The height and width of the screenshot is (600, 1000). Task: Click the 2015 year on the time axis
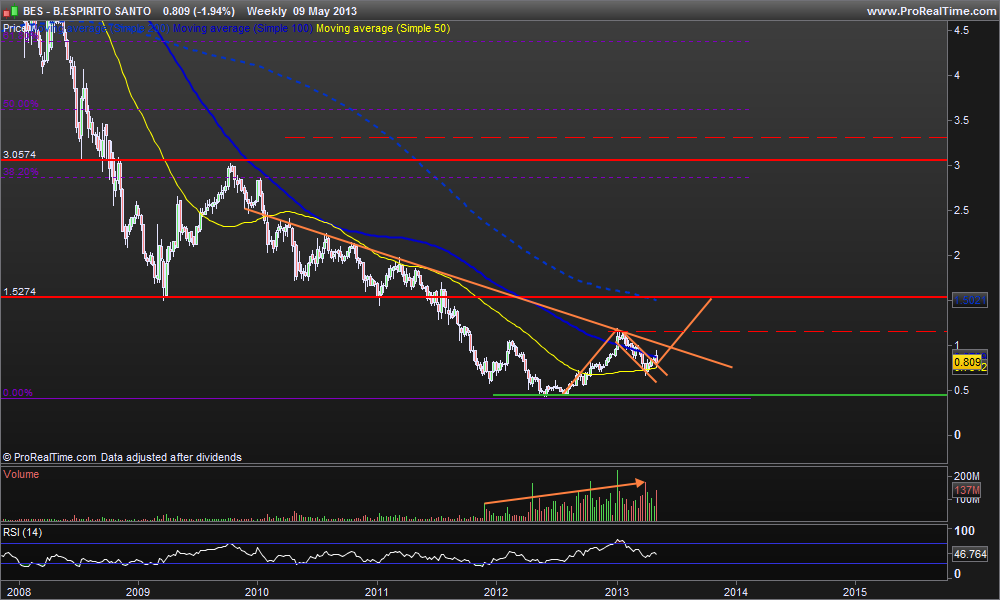point(855,592)
